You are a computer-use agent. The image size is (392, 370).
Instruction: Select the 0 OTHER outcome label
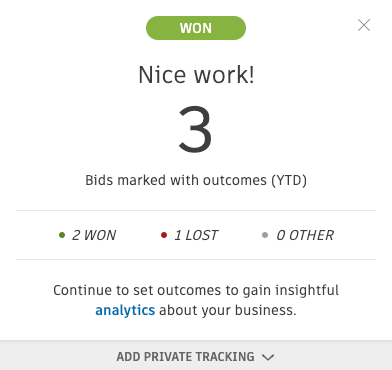pyautogui.click(x=305, y=235)
